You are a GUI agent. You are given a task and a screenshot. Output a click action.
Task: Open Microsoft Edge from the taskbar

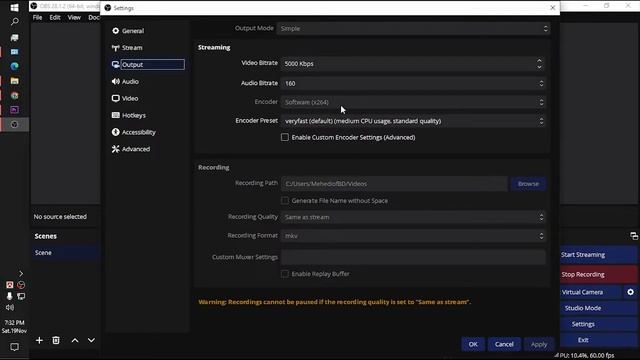[14, 66]
